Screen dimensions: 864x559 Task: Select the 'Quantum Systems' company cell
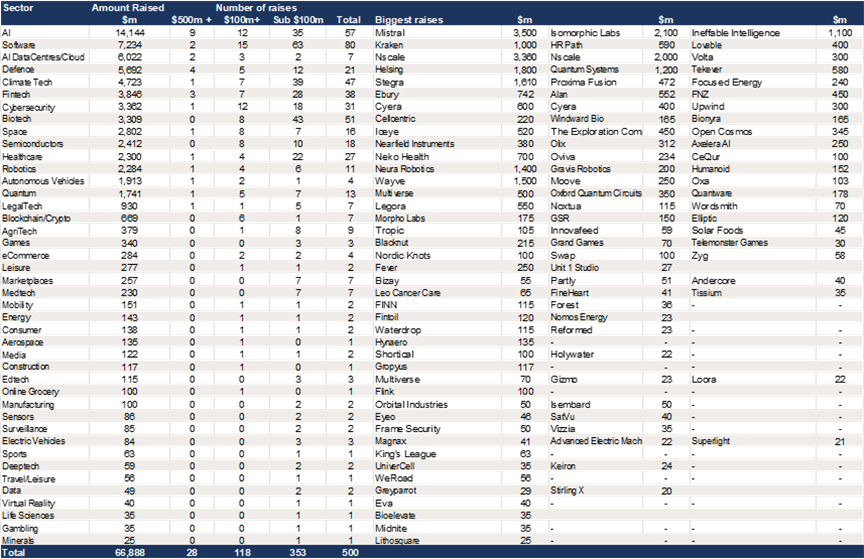tap(585, 69)
